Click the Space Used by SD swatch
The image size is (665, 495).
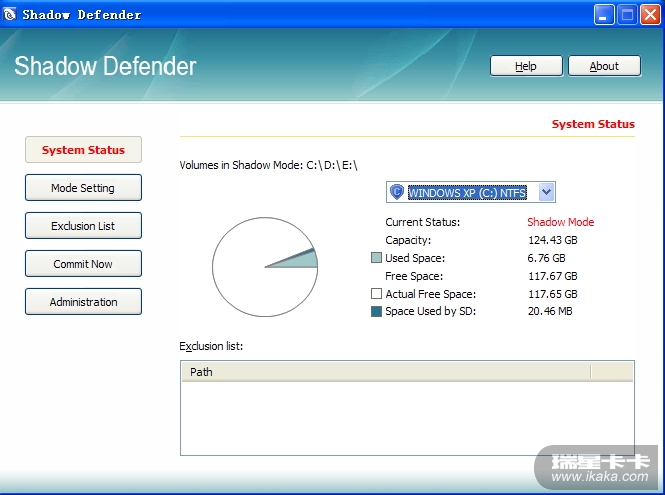click(x=376, y=311)
